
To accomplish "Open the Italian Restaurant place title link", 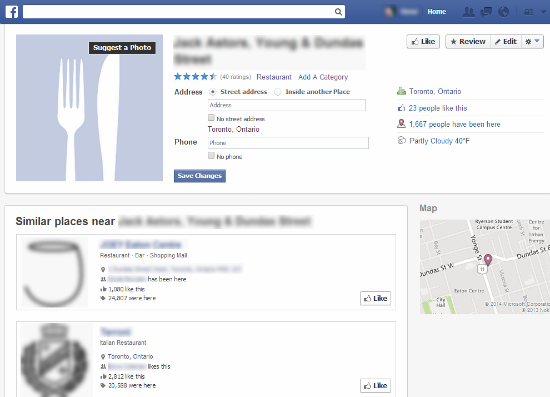I will (115, 331).
